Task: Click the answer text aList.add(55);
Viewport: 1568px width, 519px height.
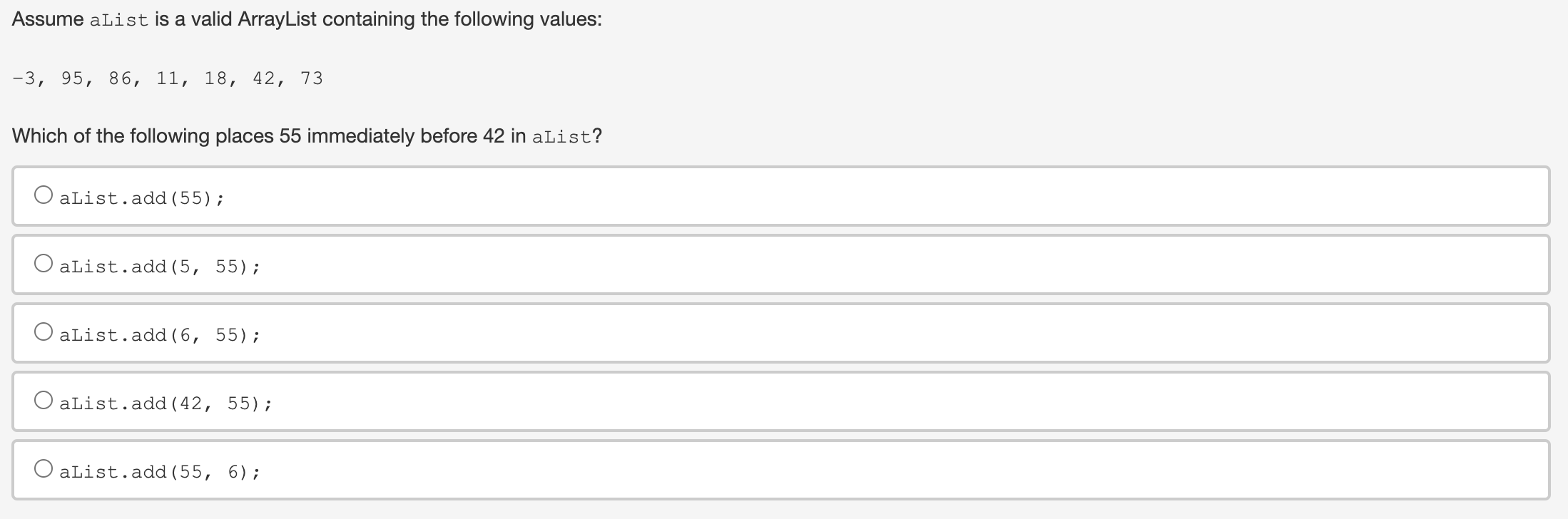Action: [141, 198]
